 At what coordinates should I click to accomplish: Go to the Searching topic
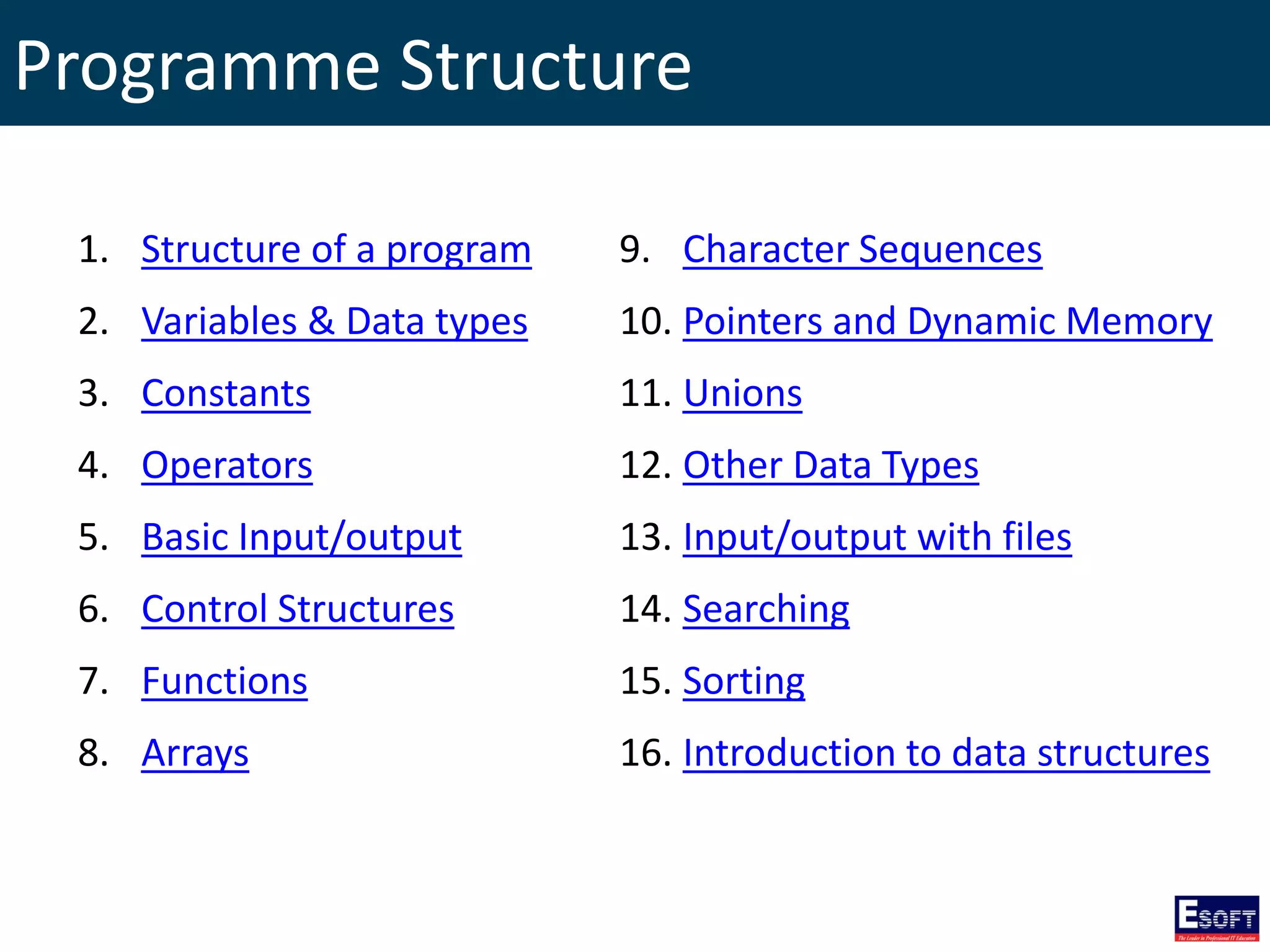click(x=766, y=609)
